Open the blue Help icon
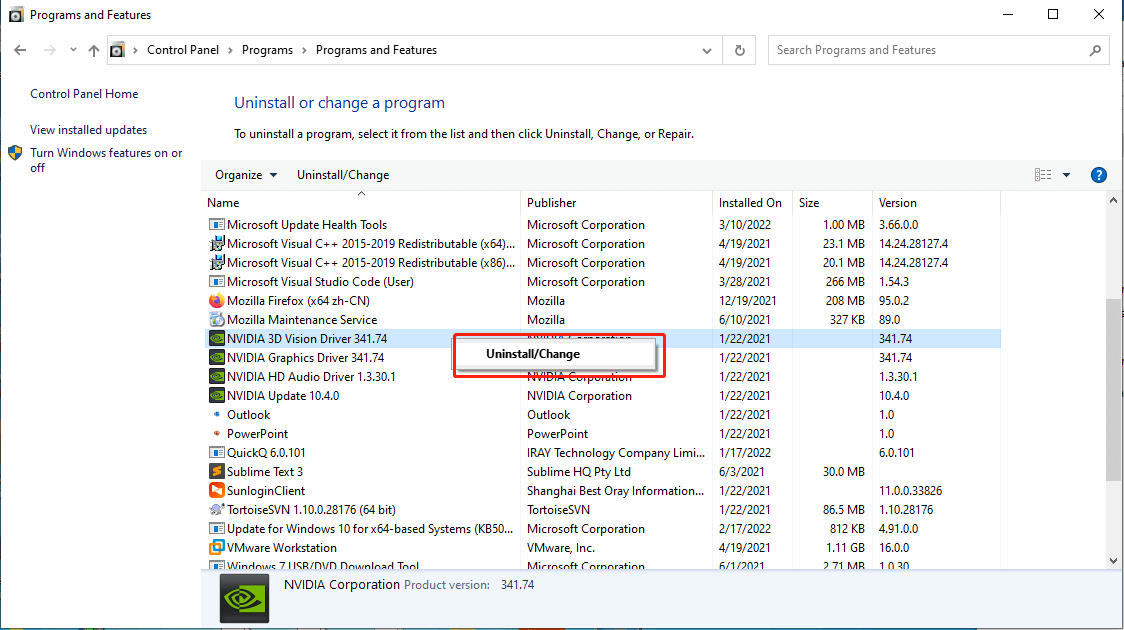The height and width of the screenshot is (630, 1124). pyautogui.click(x=1098, y=175)
